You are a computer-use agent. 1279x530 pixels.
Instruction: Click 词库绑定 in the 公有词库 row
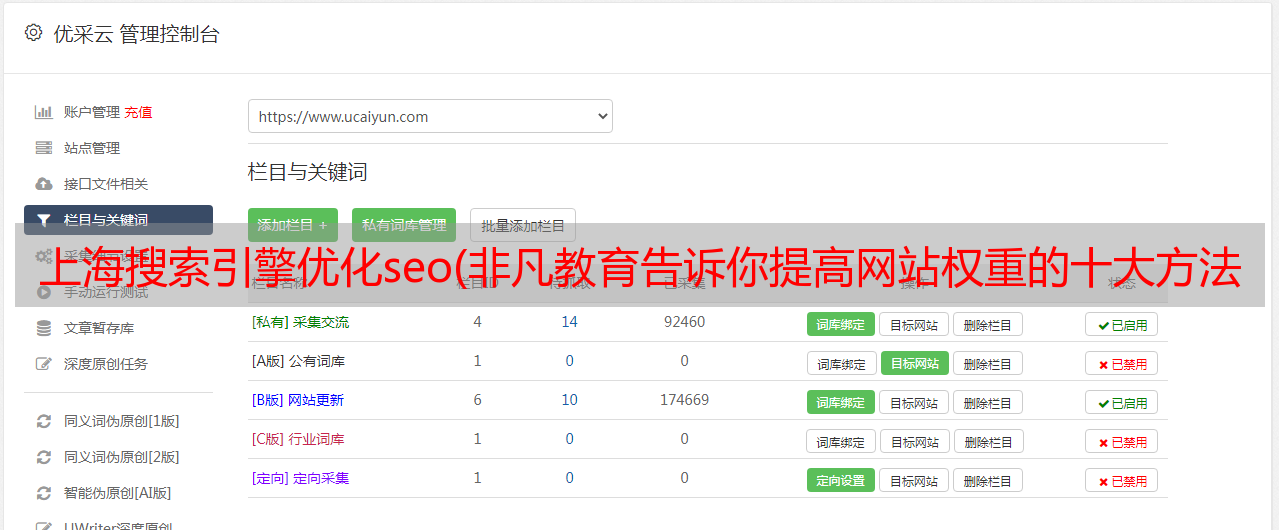tap(841, 363)
